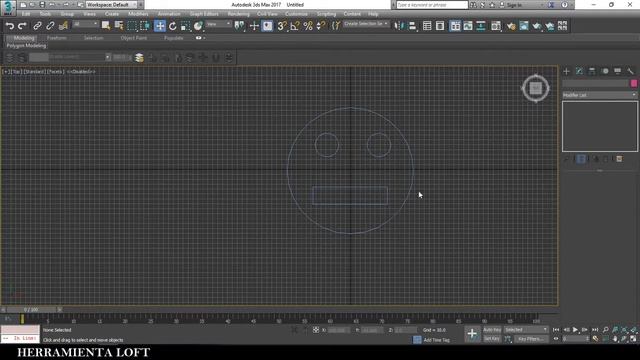Screen dimensions: 640x360
Task: Open the Rendered Frame Window icon
Action: click(x=524, y=26)
